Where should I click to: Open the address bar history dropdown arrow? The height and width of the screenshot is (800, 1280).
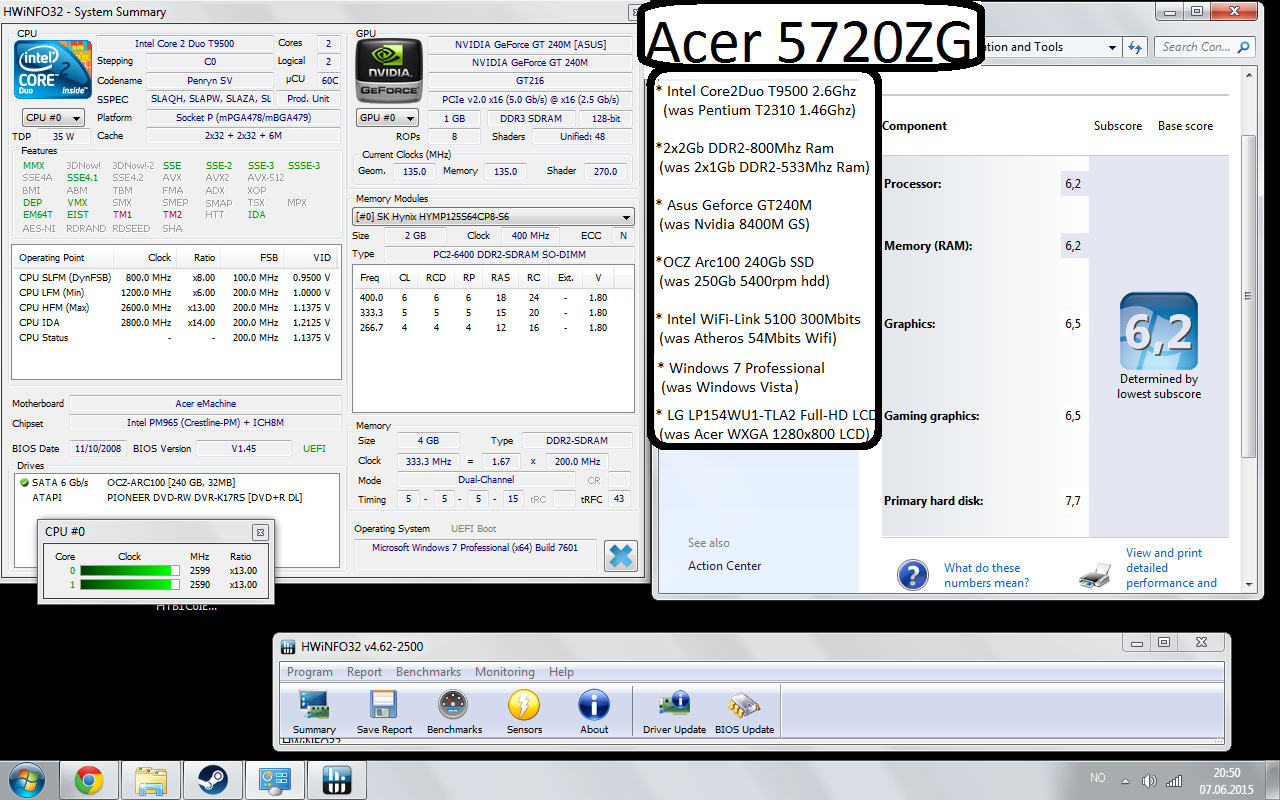coord(1112,47)
